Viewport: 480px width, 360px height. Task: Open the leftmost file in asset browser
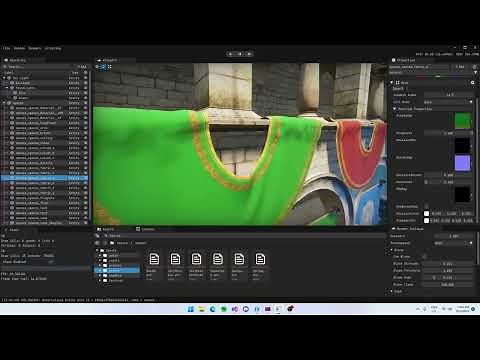point(154,259)
